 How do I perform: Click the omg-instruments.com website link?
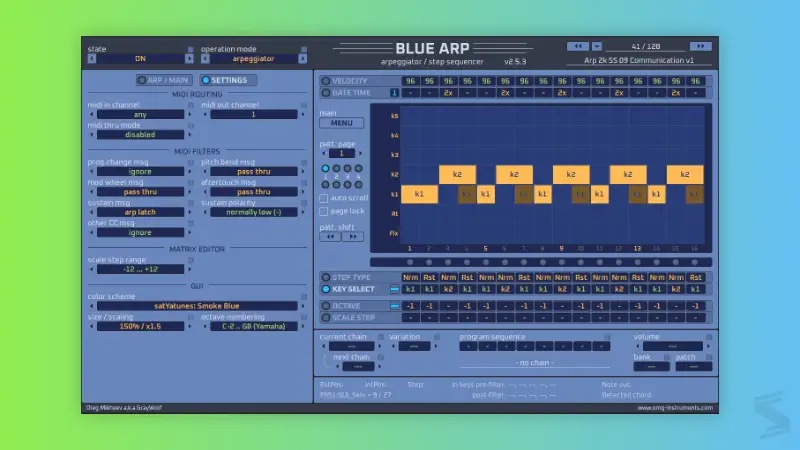(x=675, y=408)
